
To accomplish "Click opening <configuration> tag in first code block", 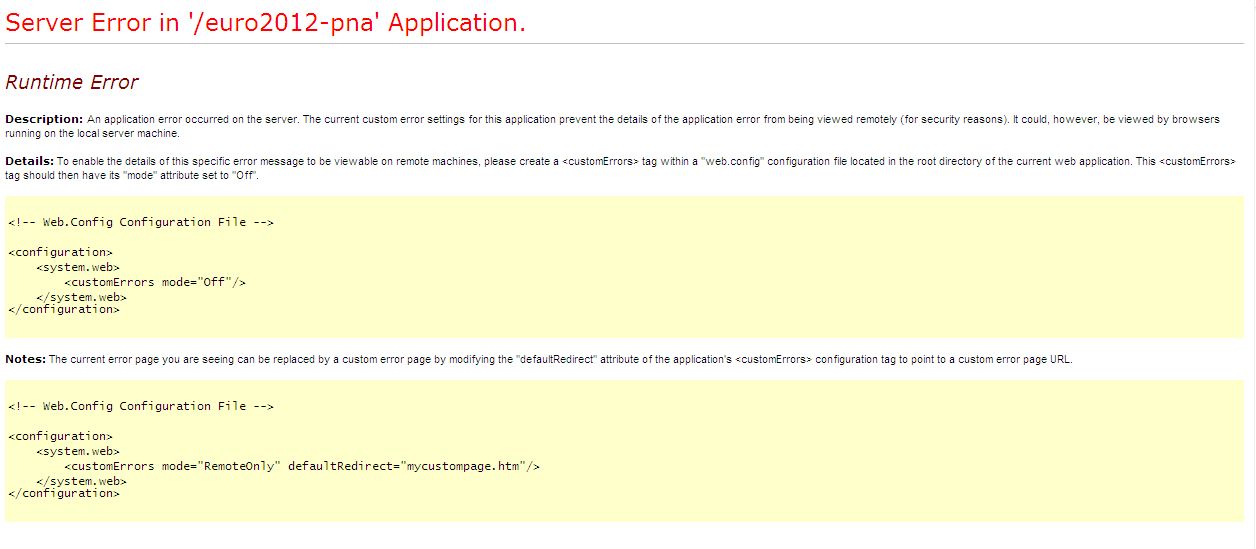I will (x=60, y=252).
